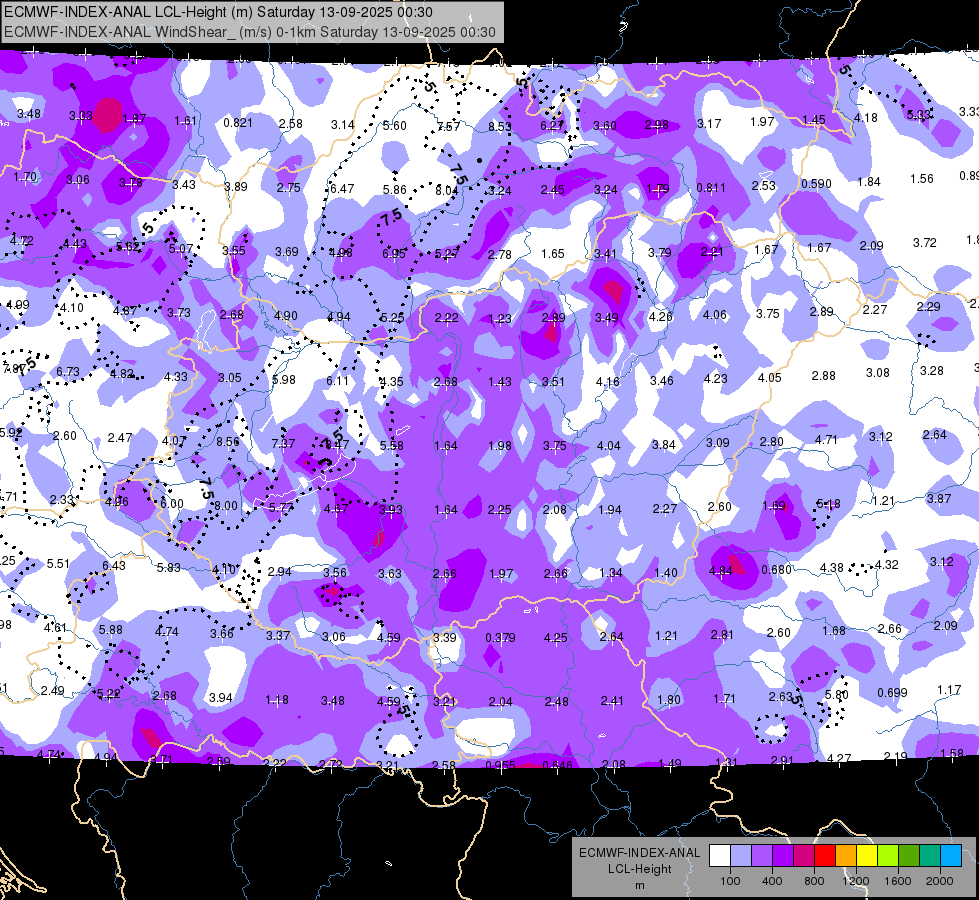Viewport: 979px width, 900px height.
Task: Click the wind shear value 1.45
Action: coord(814,120)
